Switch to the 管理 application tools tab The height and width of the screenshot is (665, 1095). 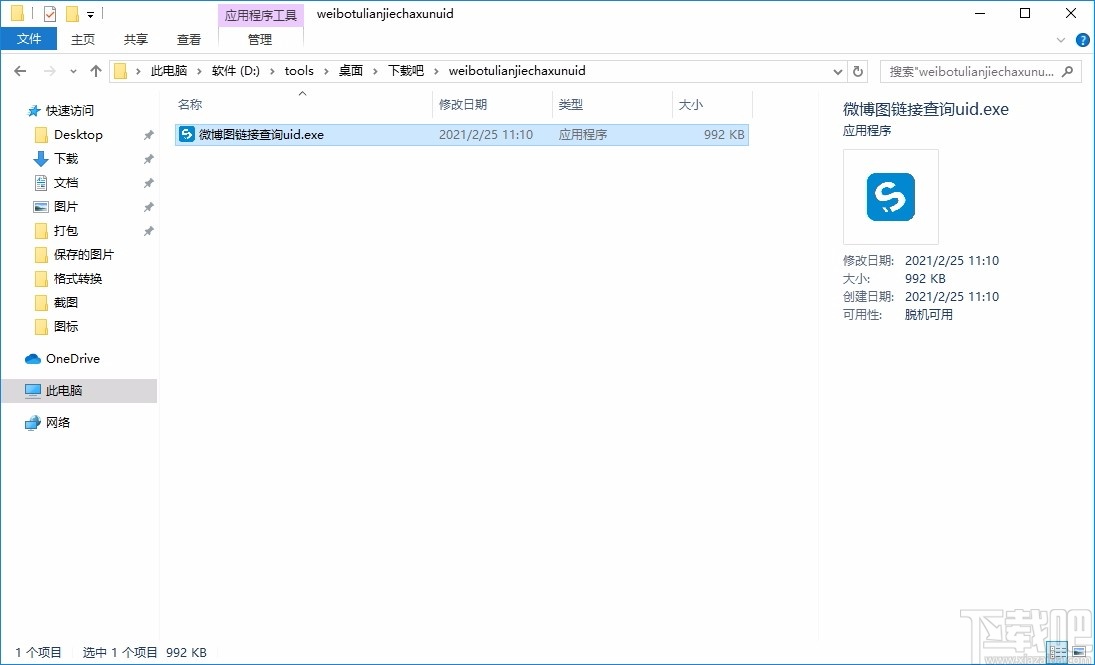(x=260, y=41)
